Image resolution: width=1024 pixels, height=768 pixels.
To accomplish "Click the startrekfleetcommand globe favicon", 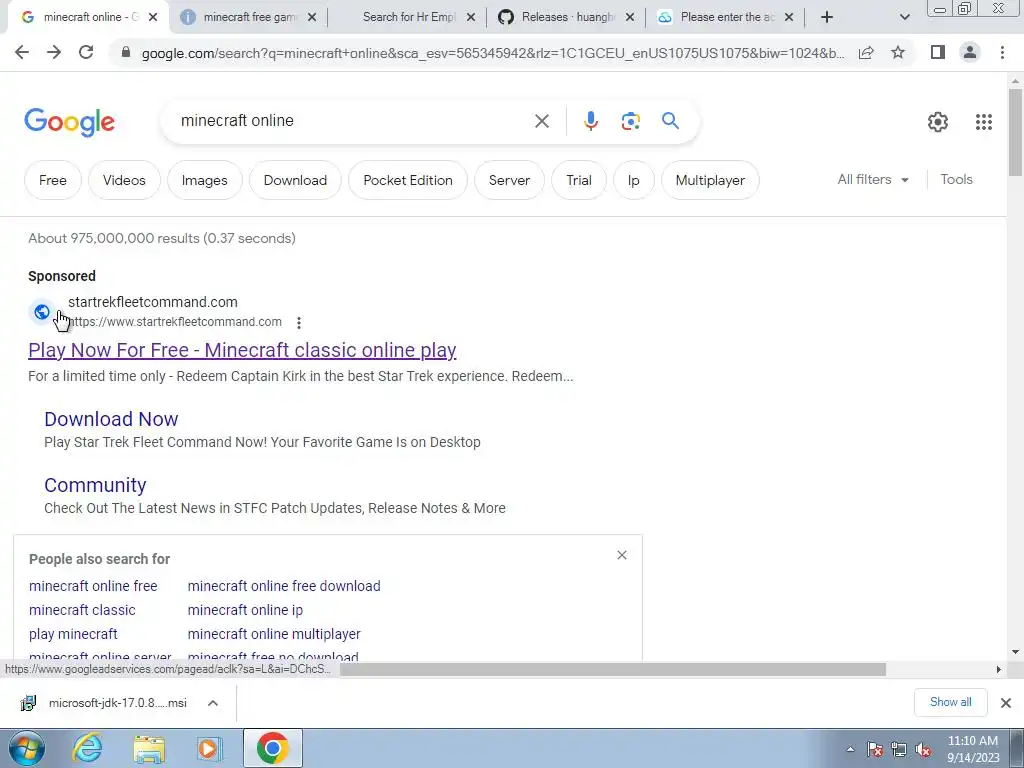I will click(x=41, y=312).
